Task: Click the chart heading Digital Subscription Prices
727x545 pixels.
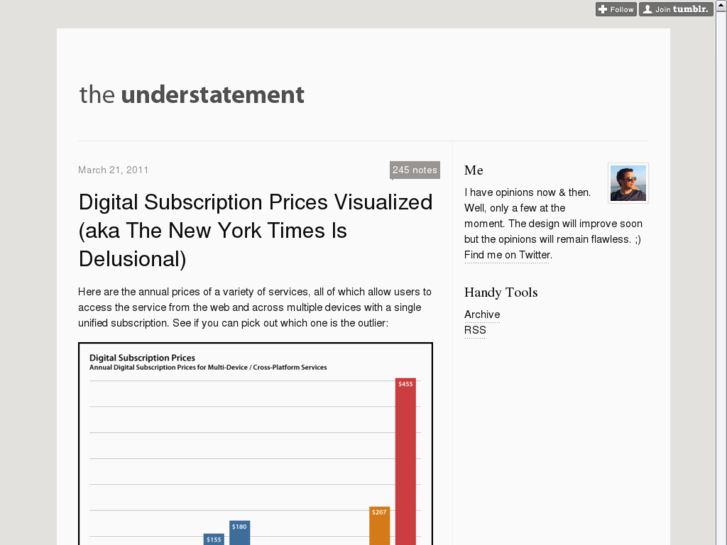Action: click(142, 356)
